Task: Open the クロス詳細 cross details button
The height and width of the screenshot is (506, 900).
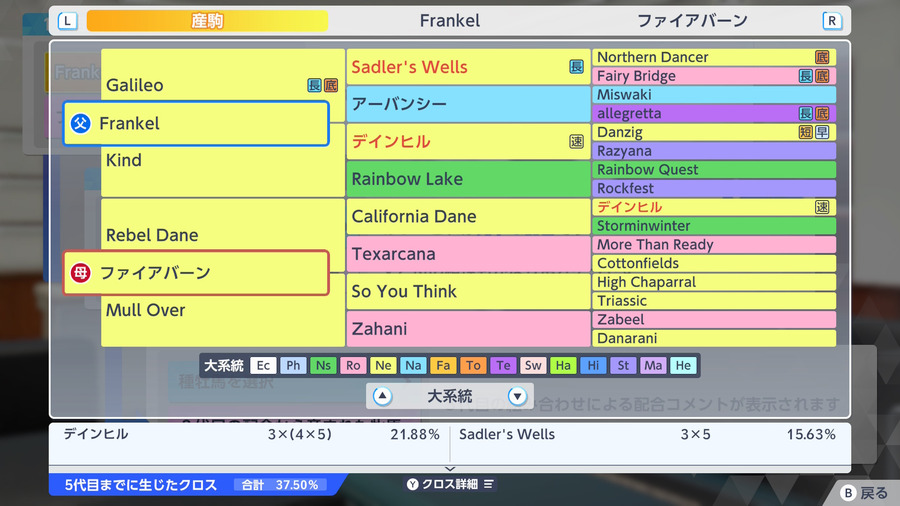Action: click(x=451, y=484)
